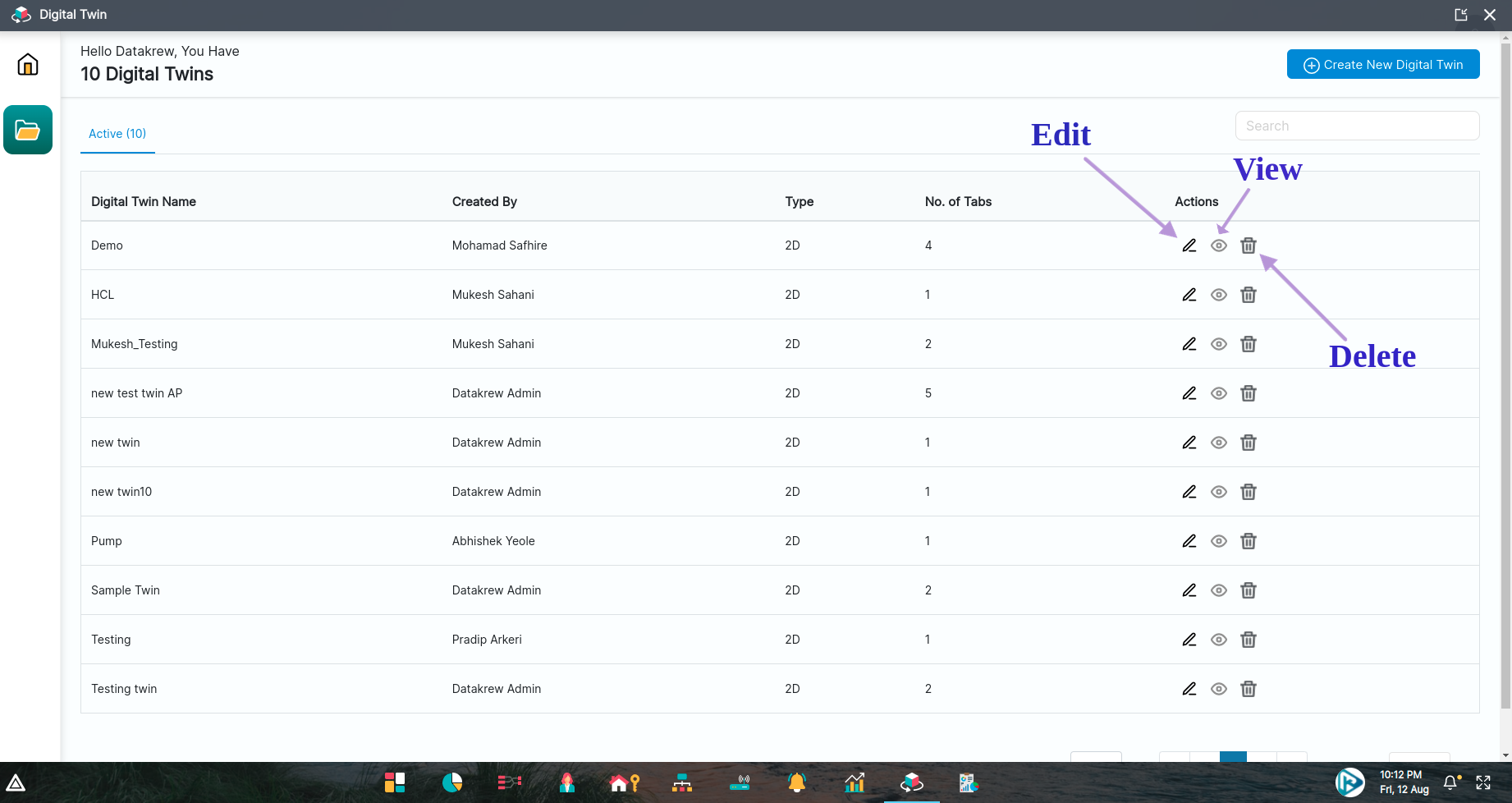Edit the Demo digital twin

(1189, 245)
